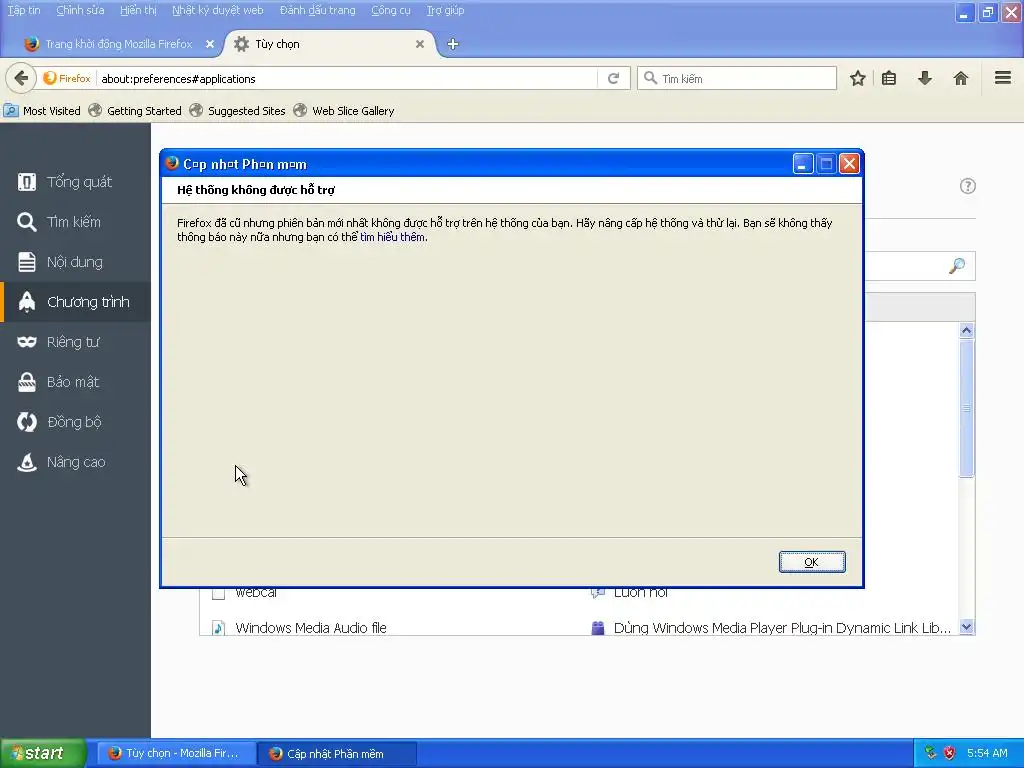Click the red security shield tray icon
Image resolution: width=1024 pixels, height=768 pixels.
click(x=950, y=753)
